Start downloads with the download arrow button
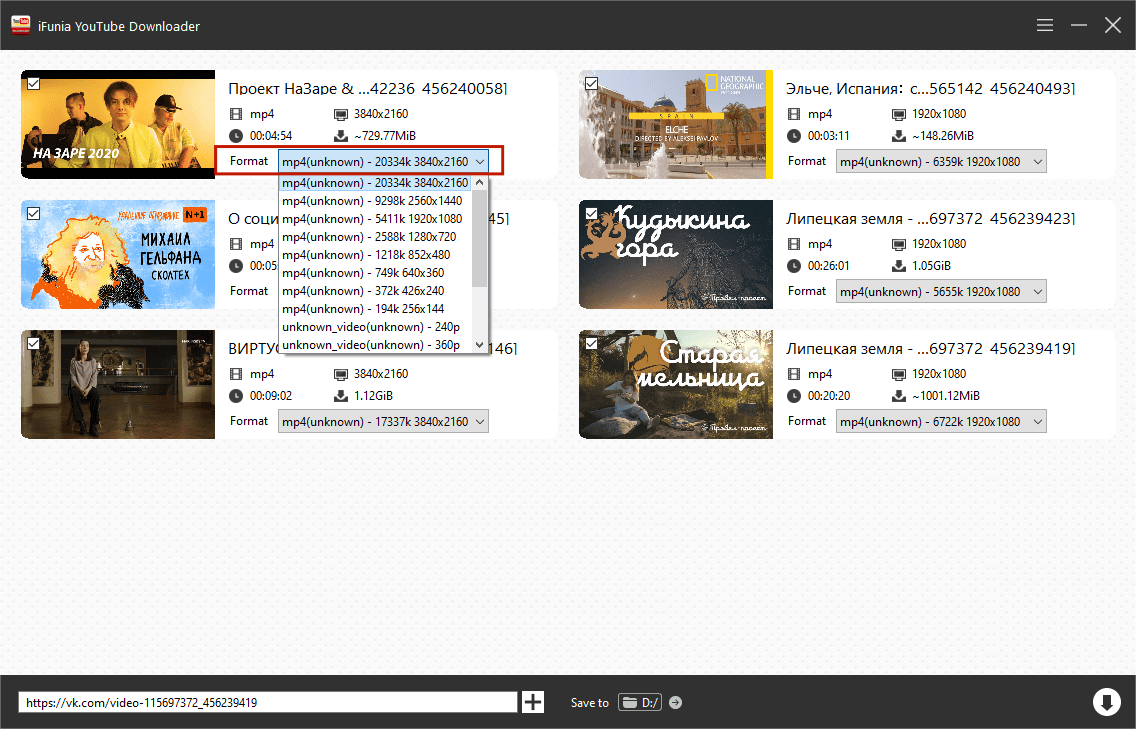Screen dimensions: 1136x729 [x=1106, y=702]
